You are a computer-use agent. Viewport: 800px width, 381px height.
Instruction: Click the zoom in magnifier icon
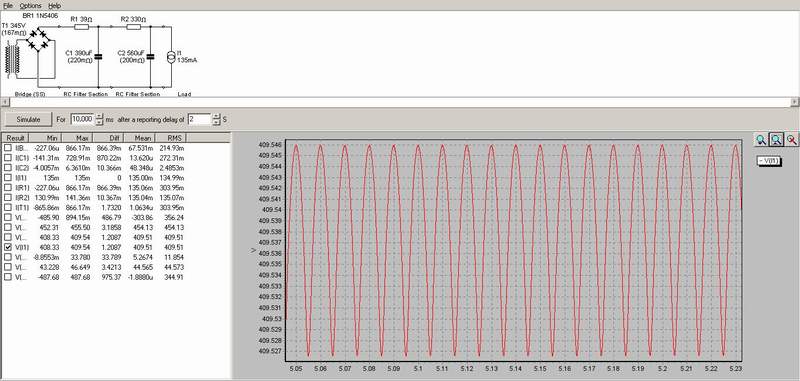pos(761,139)
